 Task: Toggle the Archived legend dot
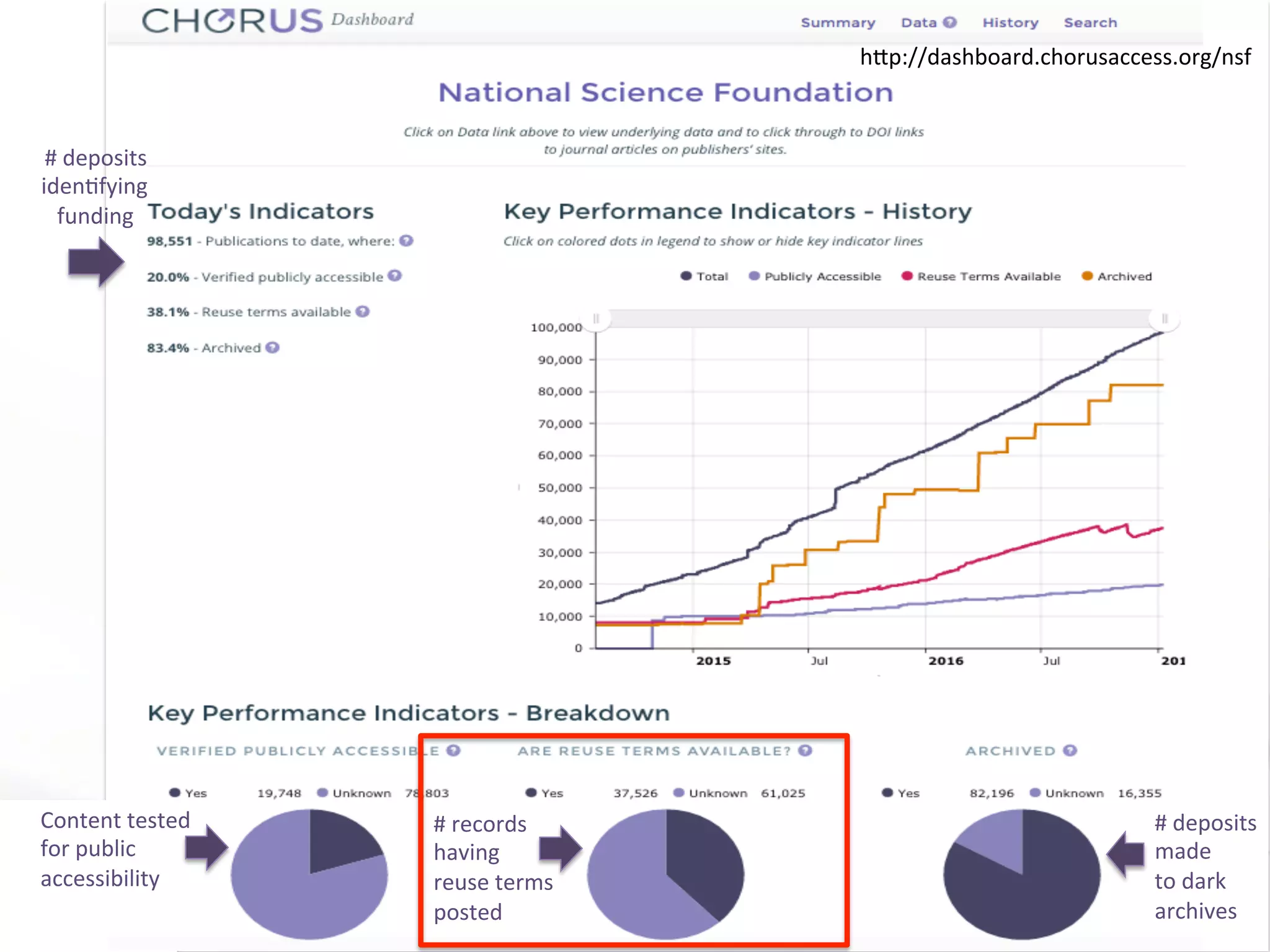pyautogui.click(x=1087, y=276)
